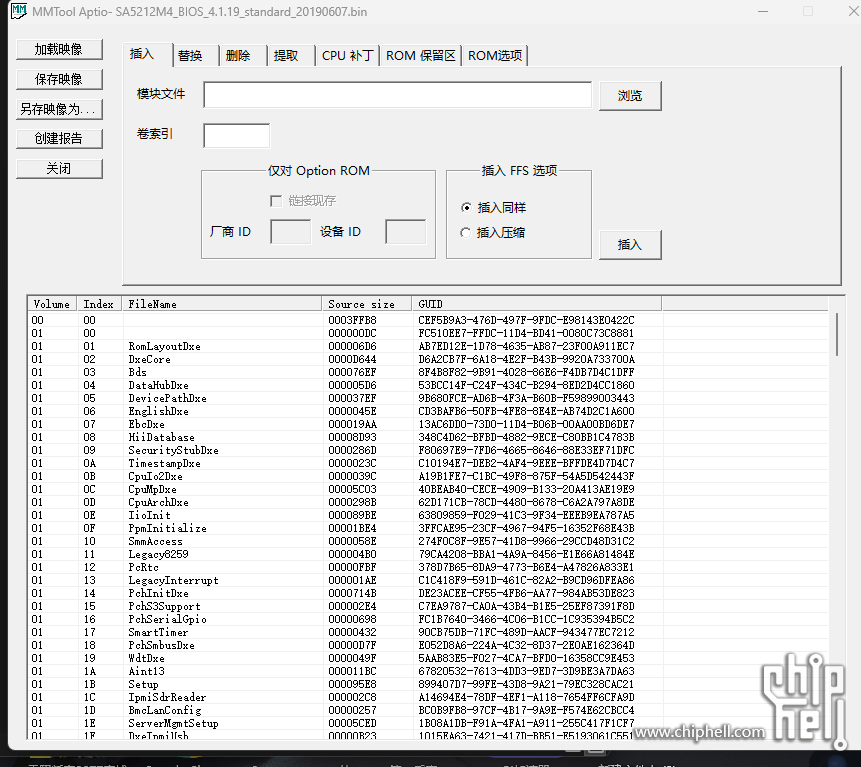Open the 删除 tab

(238, 56)
